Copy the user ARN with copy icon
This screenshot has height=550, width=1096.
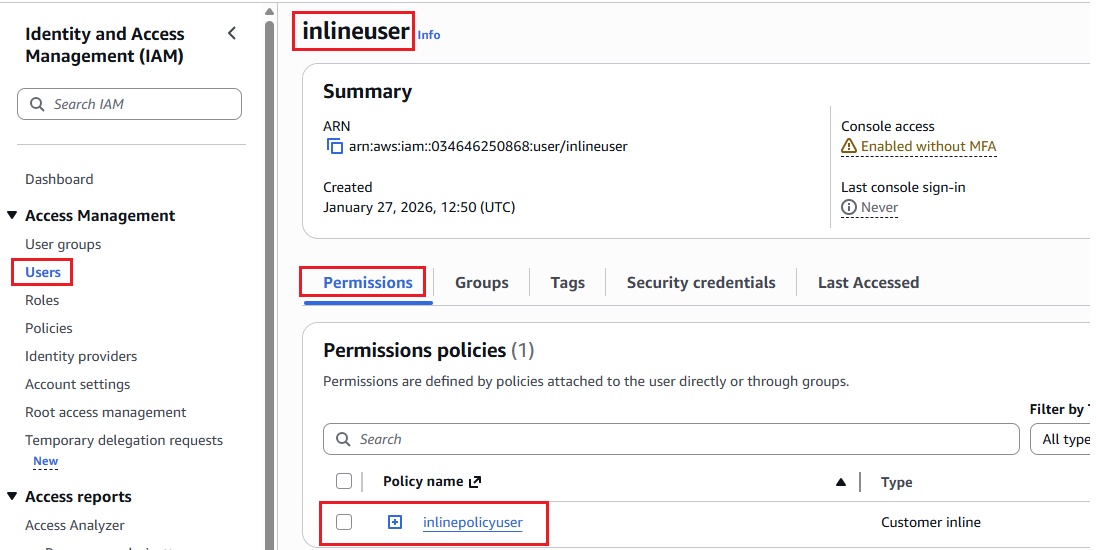pyautogui.click(x=335, y=147)
